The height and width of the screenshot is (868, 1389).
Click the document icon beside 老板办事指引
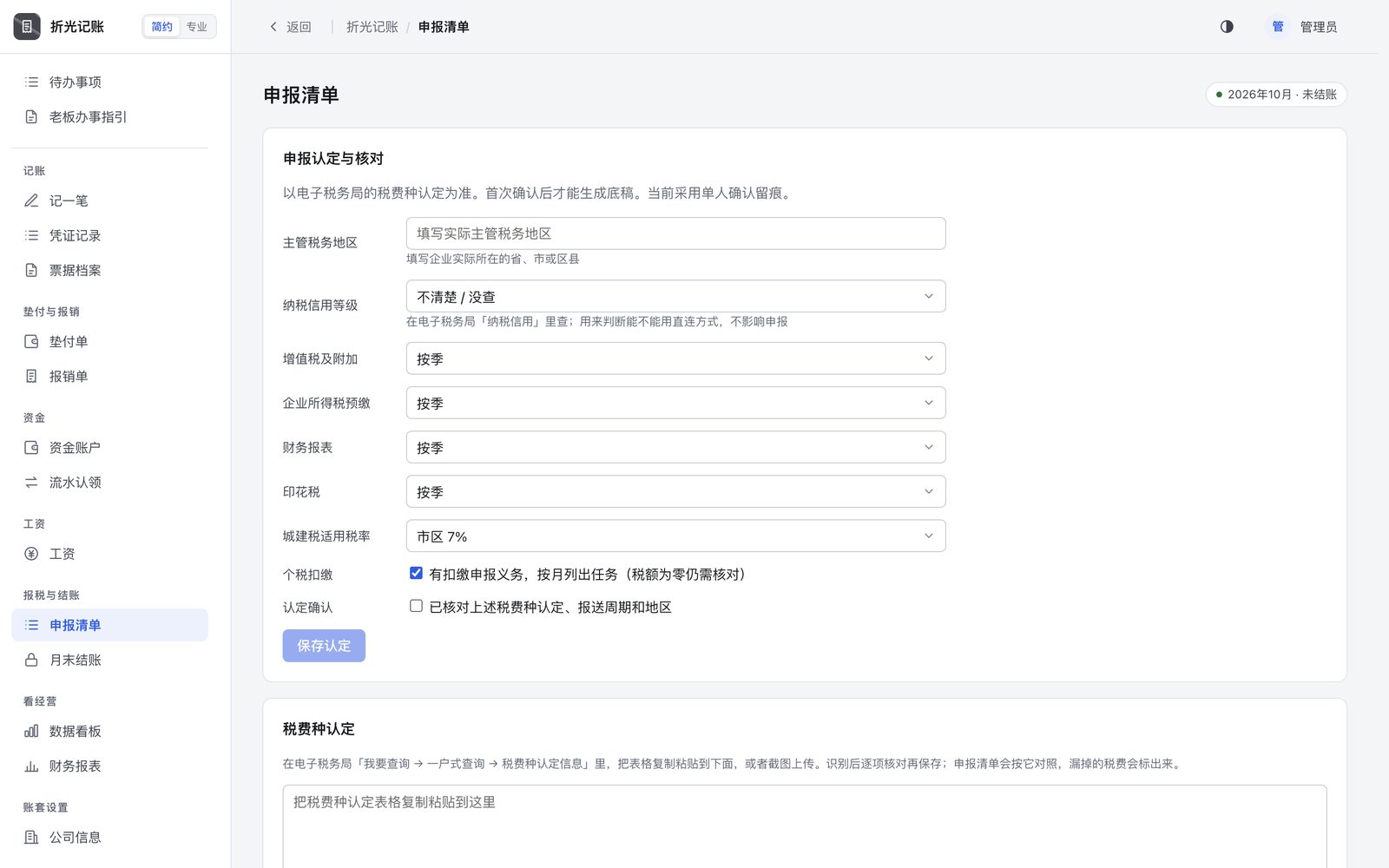click(x=31, y=116)
